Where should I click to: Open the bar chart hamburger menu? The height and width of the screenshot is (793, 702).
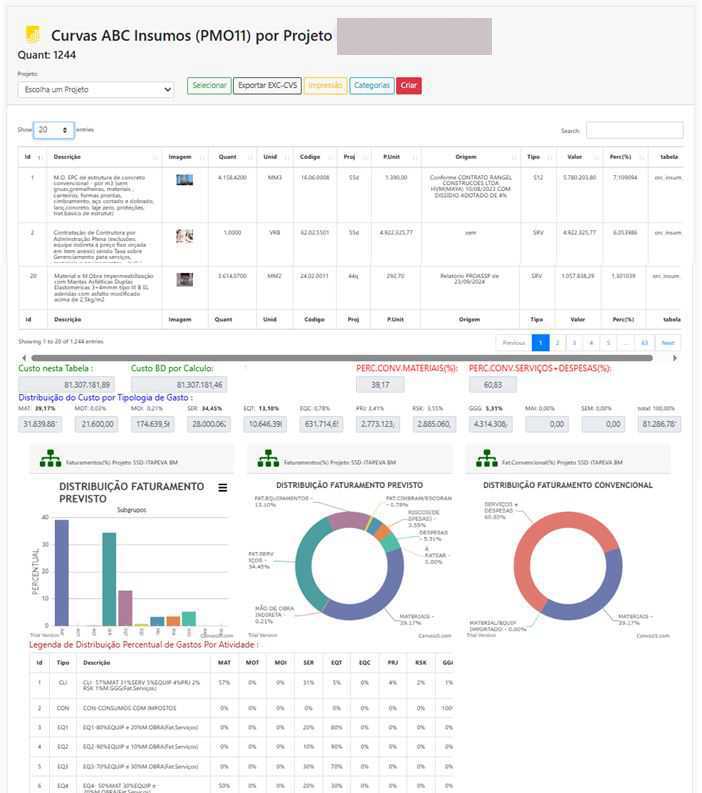[x=223, y=488]
